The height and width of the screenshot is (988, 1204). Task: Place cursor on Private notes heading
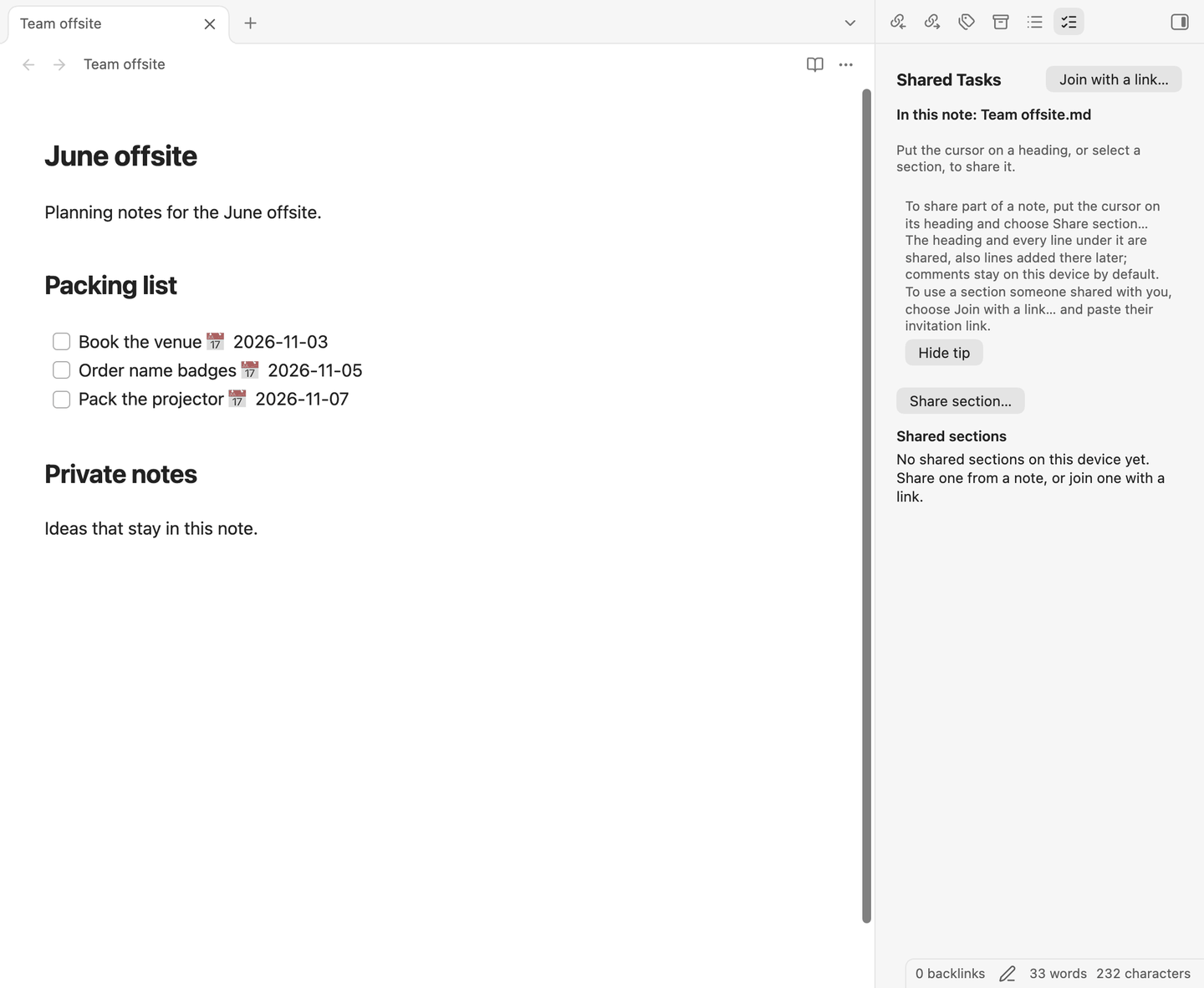click(x=120, y=474)
